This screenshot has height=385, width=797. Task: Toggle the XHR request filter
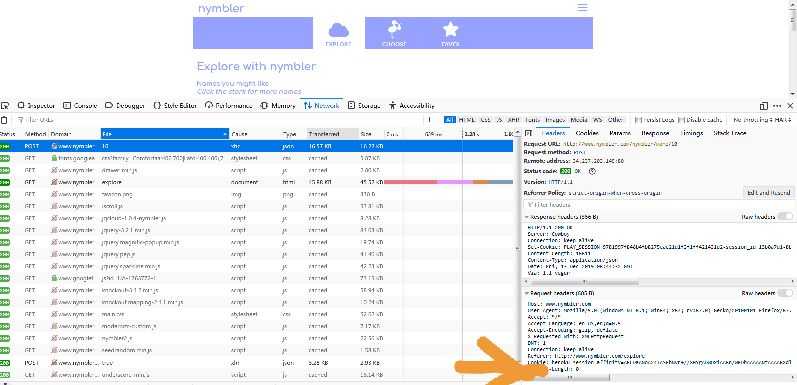coord(514,120)
